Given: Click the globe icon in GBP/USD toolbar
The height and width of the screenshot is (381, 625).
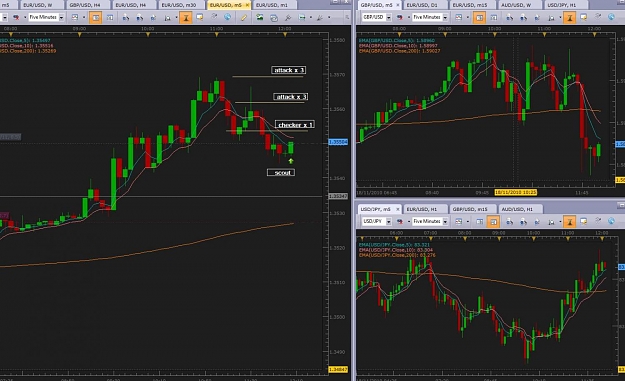Looking at the screenshot, I should coord(611,17).
